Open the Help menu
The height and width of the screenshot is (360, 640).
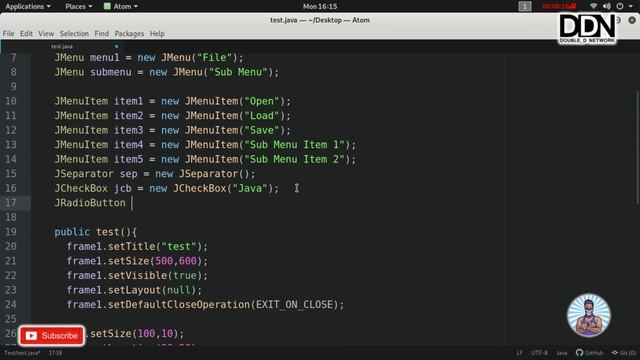[x=157, y=33]
